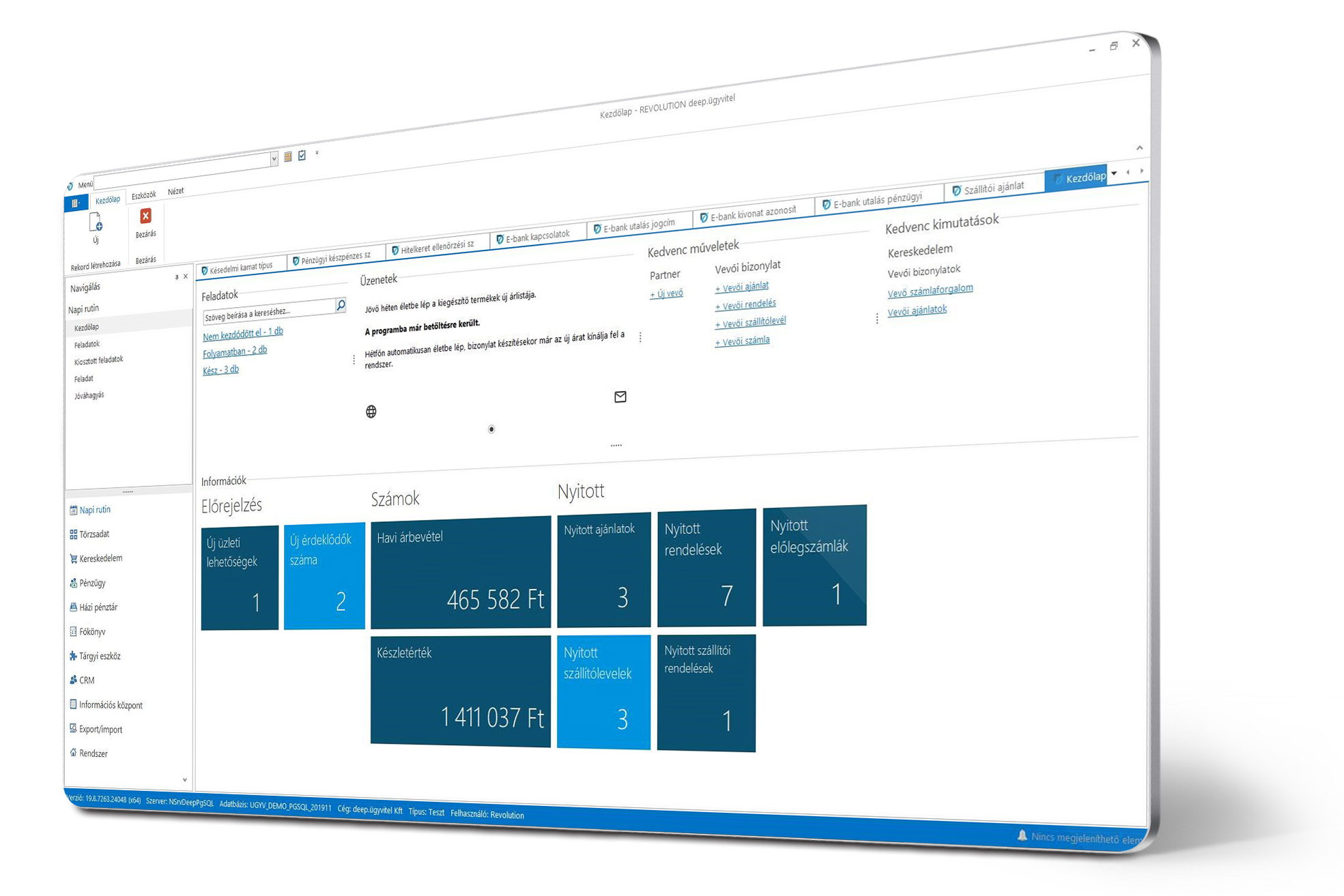
Task: Select the message pager radio dot
Action: [491, 429]
